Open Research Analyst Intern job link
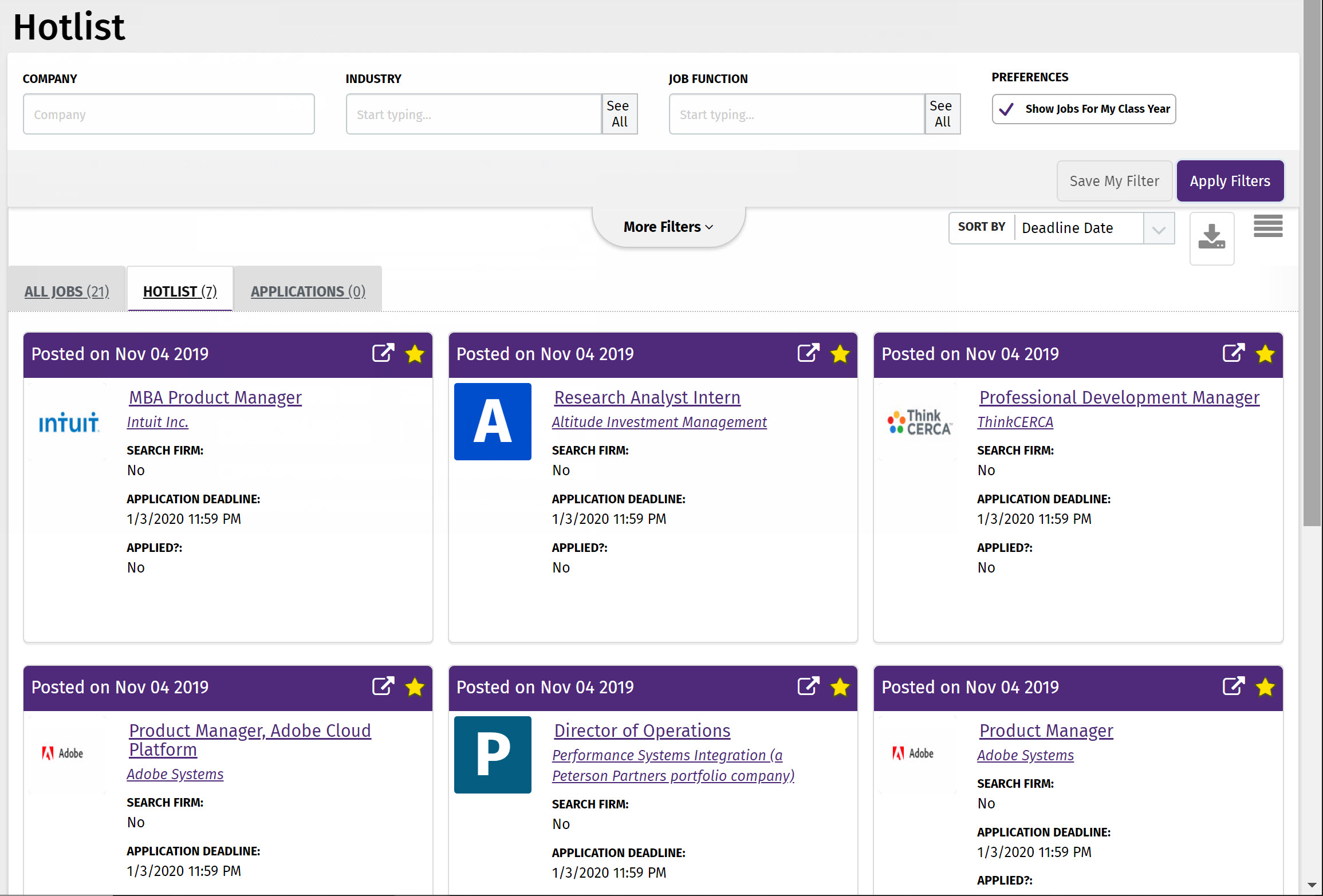 tap(647, 397)
